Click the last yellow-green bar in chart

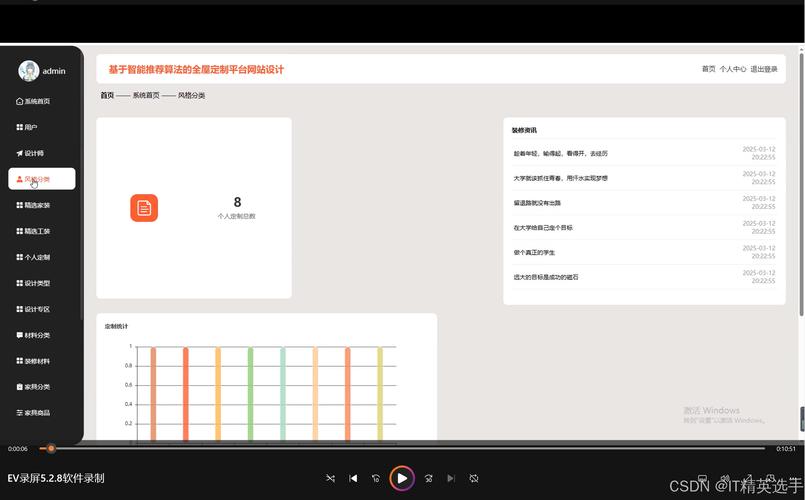click(380, 393)
